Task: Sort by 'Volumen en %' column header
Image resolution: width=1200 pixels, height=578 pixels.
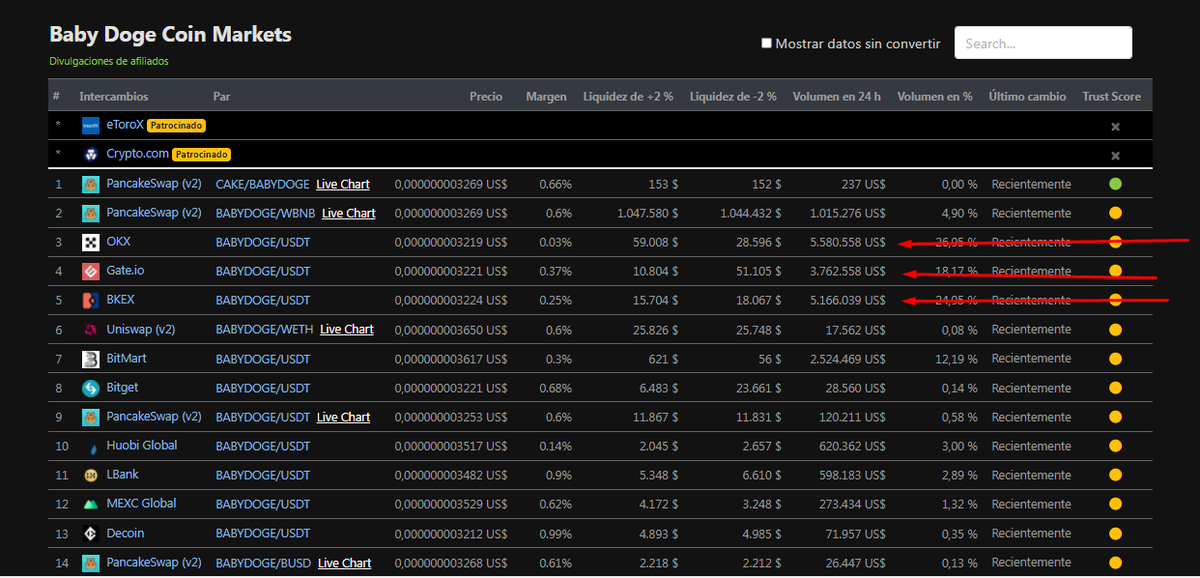Action: pos(935,97)
